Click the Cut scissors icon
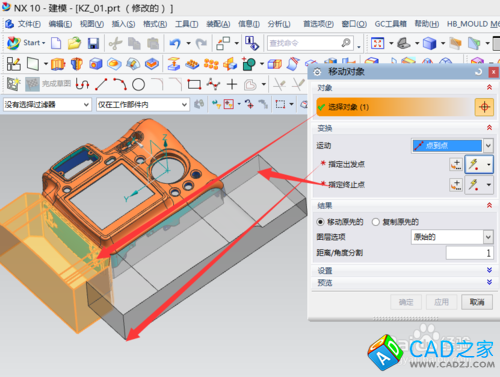 (x=115, y=43)
